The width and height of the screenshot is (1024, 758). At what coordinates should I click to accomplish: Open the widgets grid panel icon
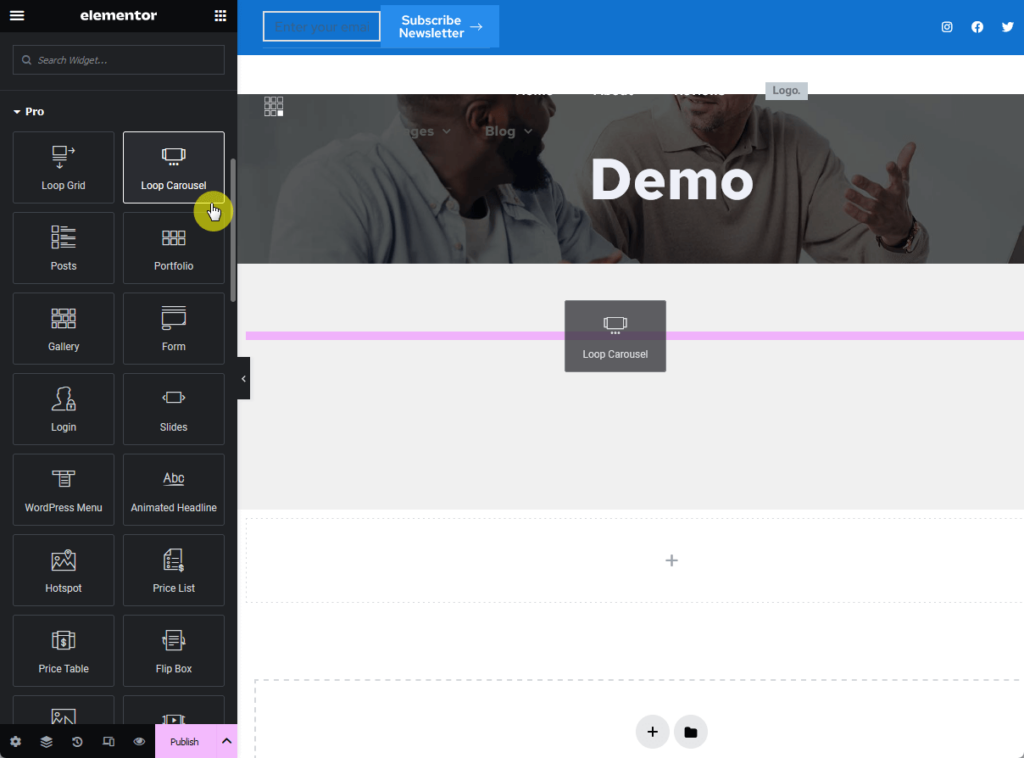tap(220, 15)
